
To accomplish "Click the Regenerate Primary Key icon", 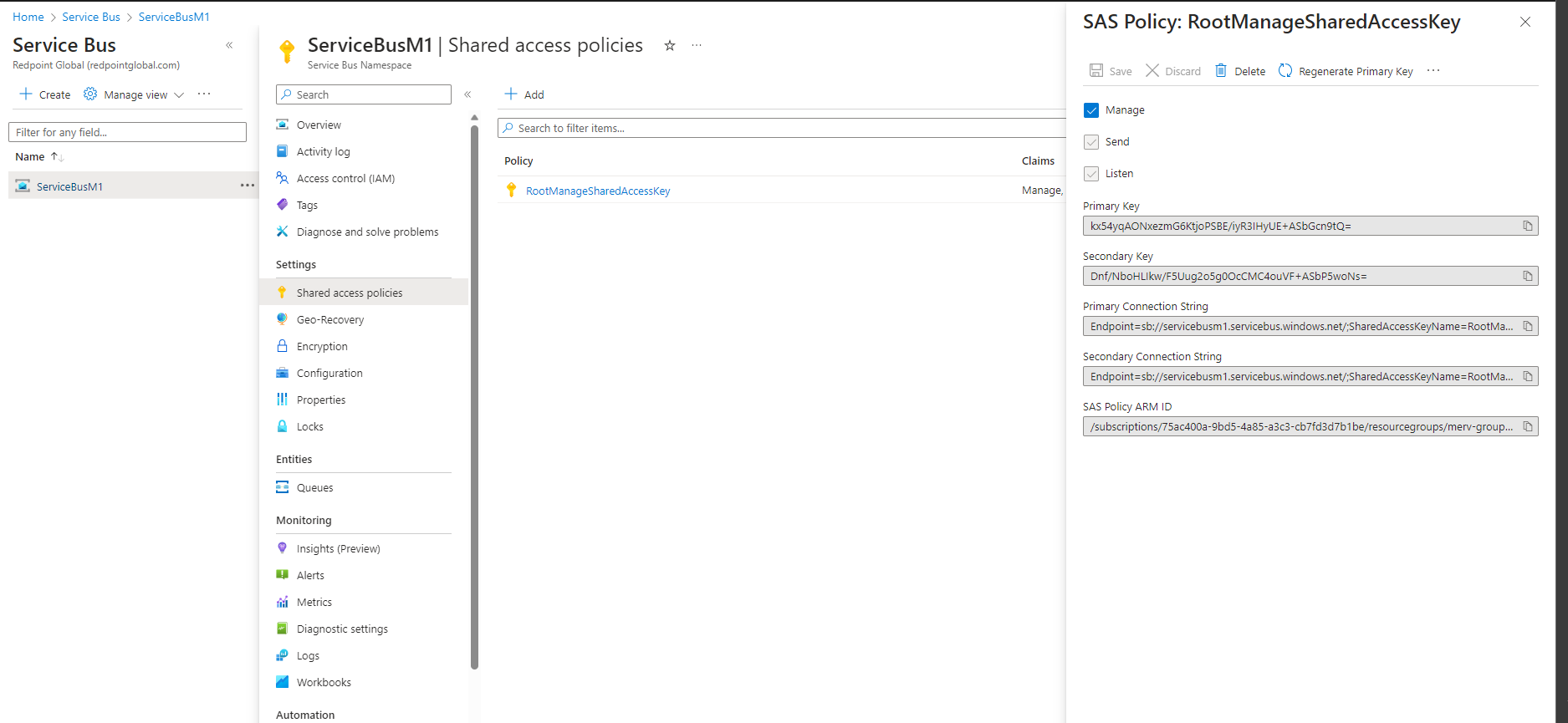I will 1285,71.
